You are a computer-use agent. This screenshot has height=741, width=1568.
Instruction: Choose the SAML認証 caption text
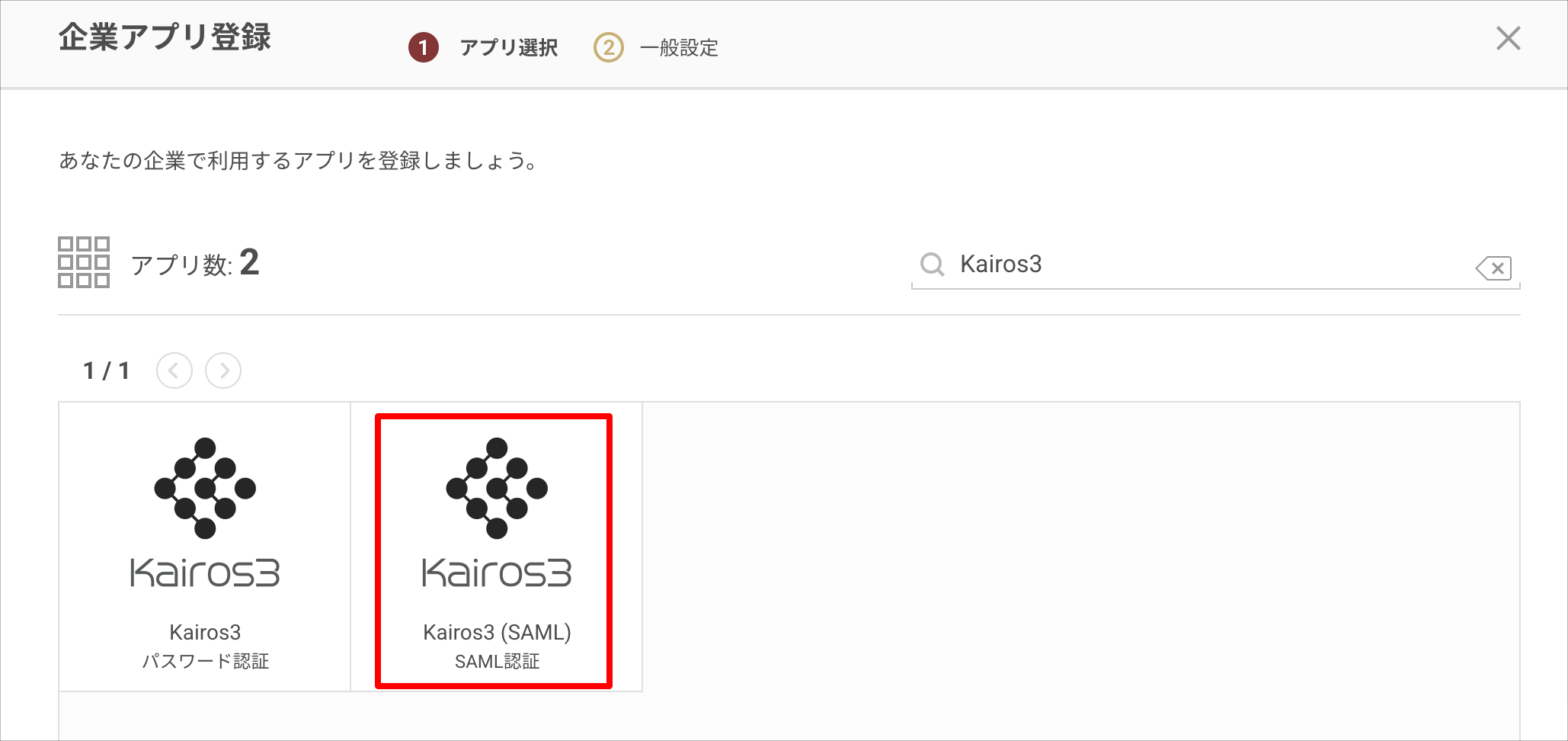point(497,662)
